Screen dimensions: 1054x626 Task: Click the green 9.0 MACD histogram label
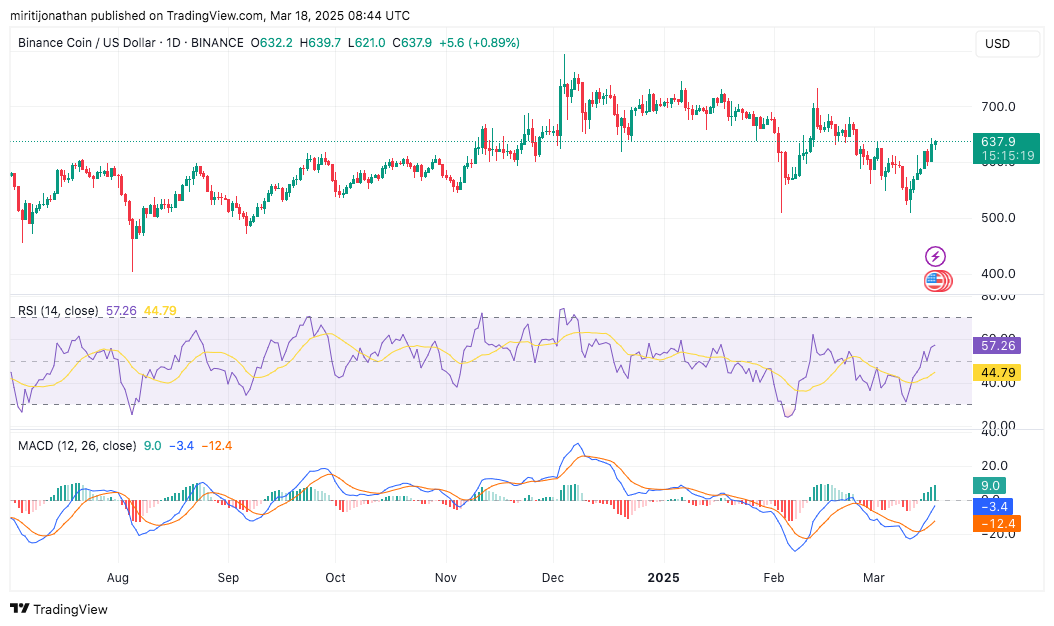[x=989, y=485]
